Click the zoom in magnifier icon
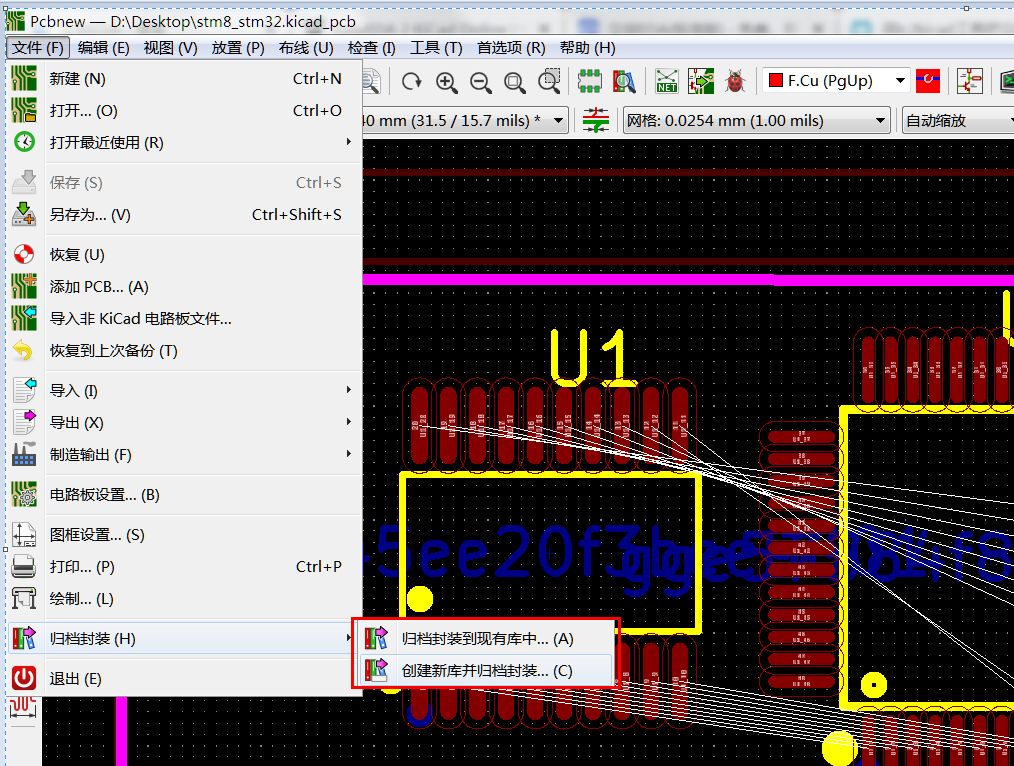The image size is (1014, 766). pyautogui.click(x=447, y=81)
